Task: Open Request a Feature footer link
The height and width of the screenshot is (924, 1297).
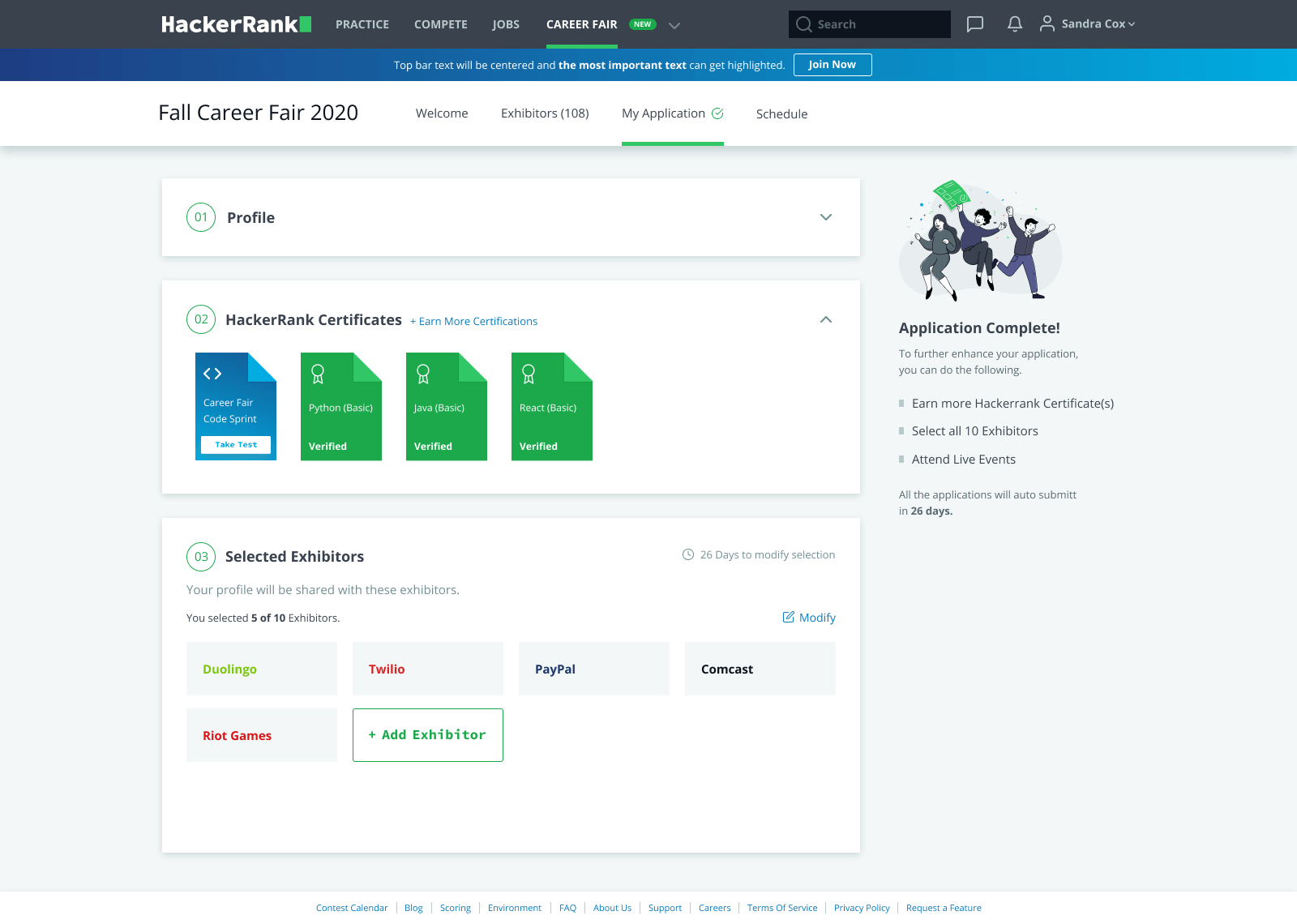Action: pyautogui.click(x=944, y=908)
